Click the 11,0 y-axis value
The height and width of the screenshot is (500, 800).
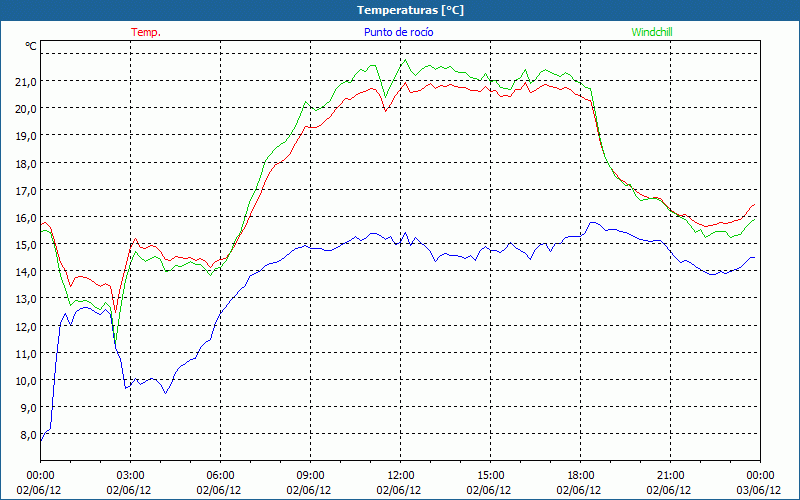[27, 354]
